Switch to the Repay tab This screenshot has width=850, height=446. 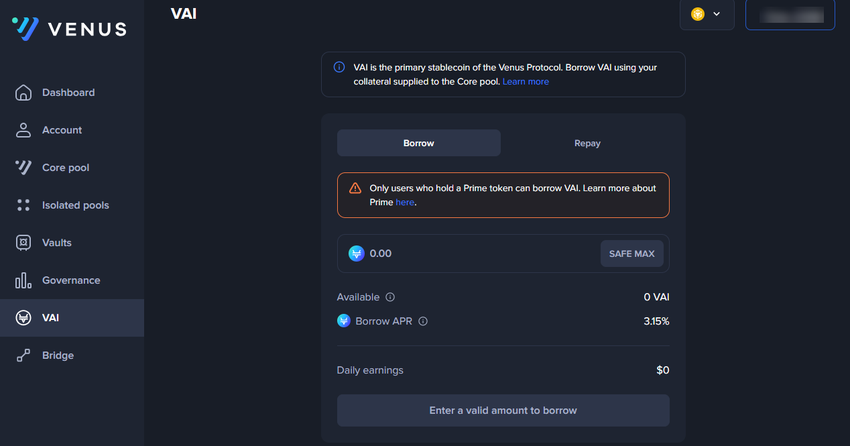pyautogui.click(x=587, y=143)
